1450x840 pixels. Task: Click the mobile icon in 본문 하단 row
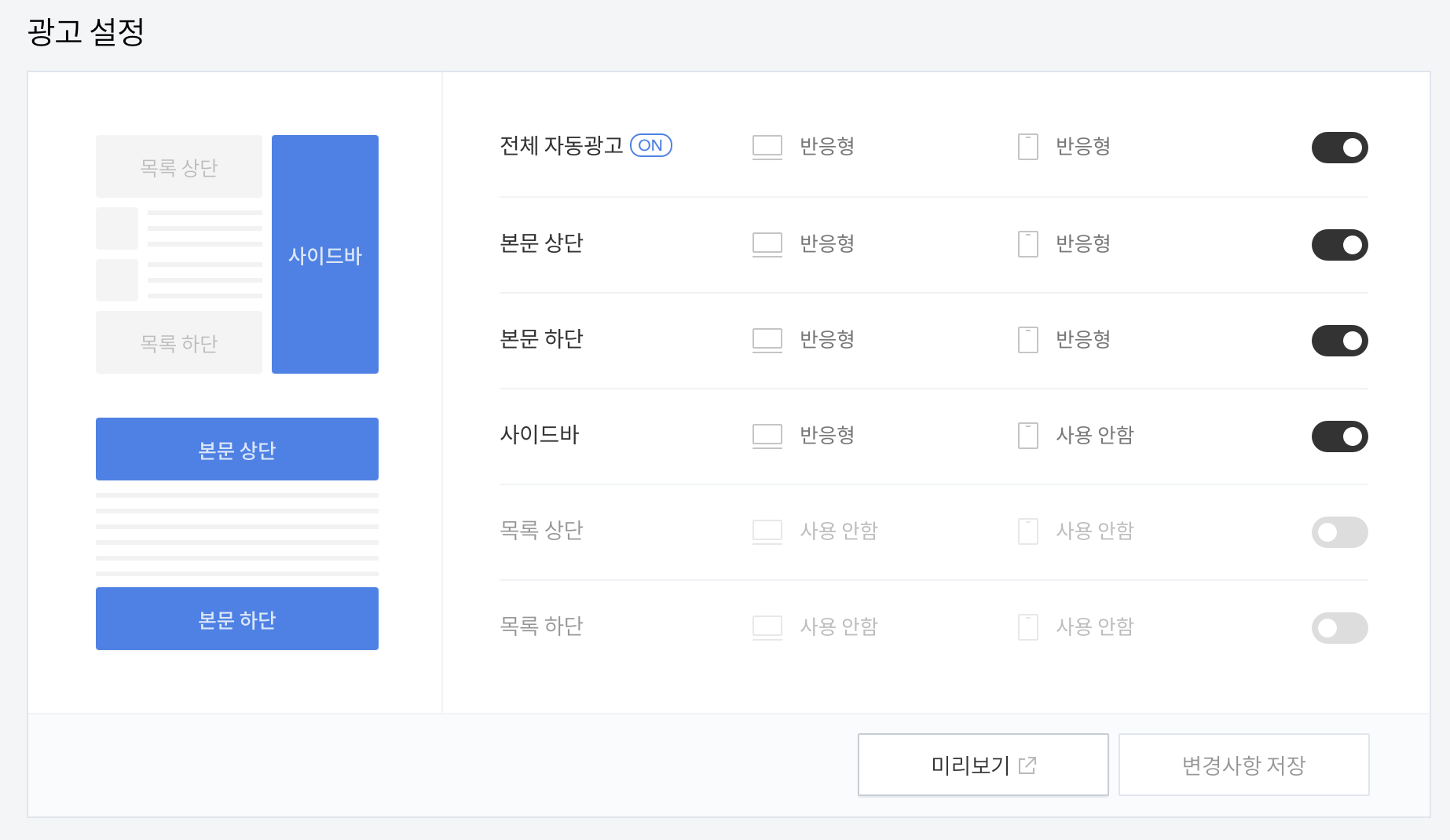coord(1028,340)
